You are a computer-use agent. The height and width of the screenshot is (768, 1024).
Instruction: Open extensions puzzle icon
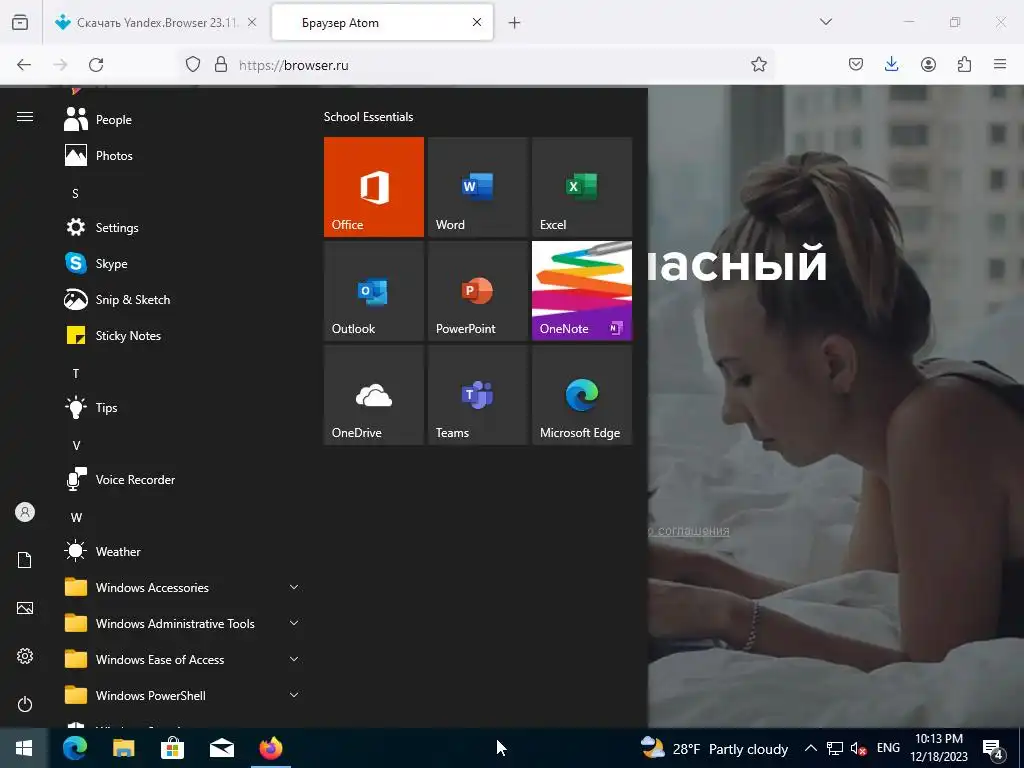coord(964,64)
